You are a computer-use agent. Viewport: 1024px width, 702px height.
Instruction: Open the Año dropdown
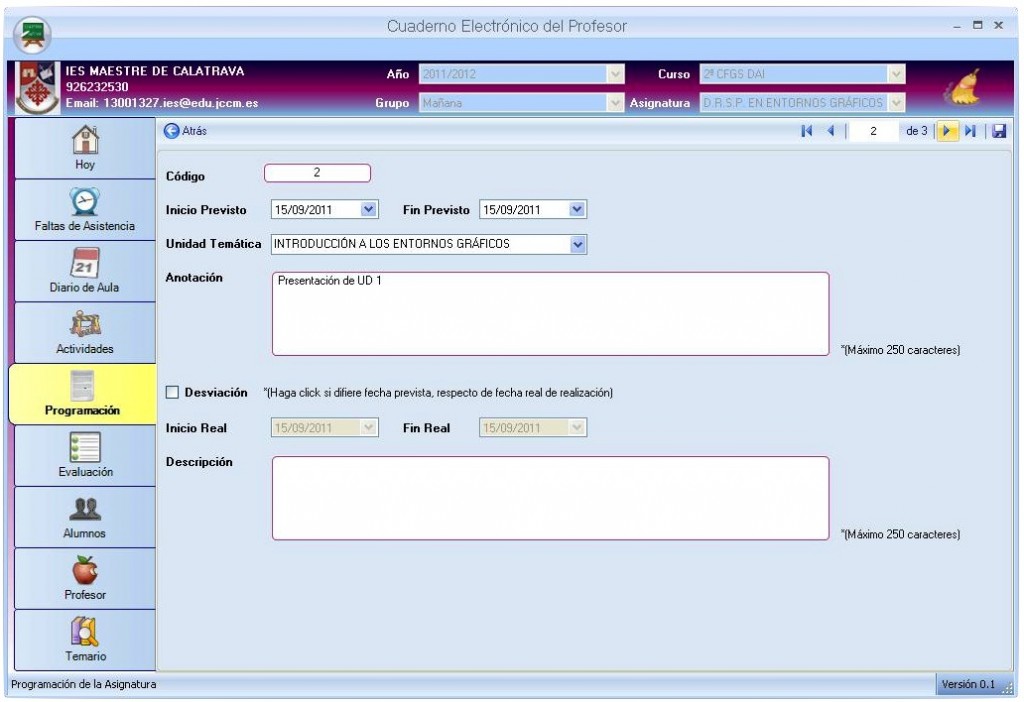[x=615, y=74]
